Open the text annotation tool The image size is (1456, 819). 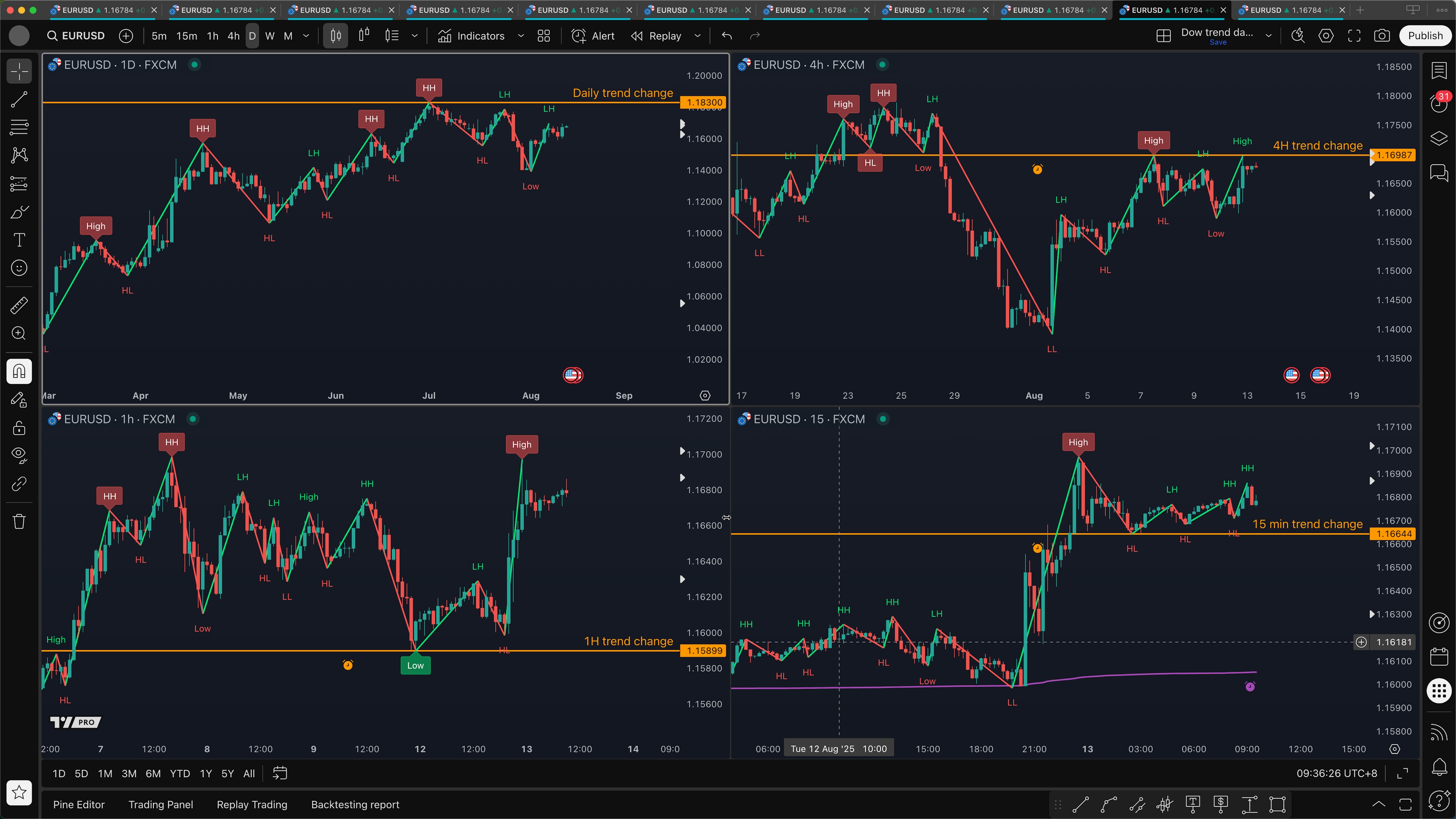[x=19, y=240]
